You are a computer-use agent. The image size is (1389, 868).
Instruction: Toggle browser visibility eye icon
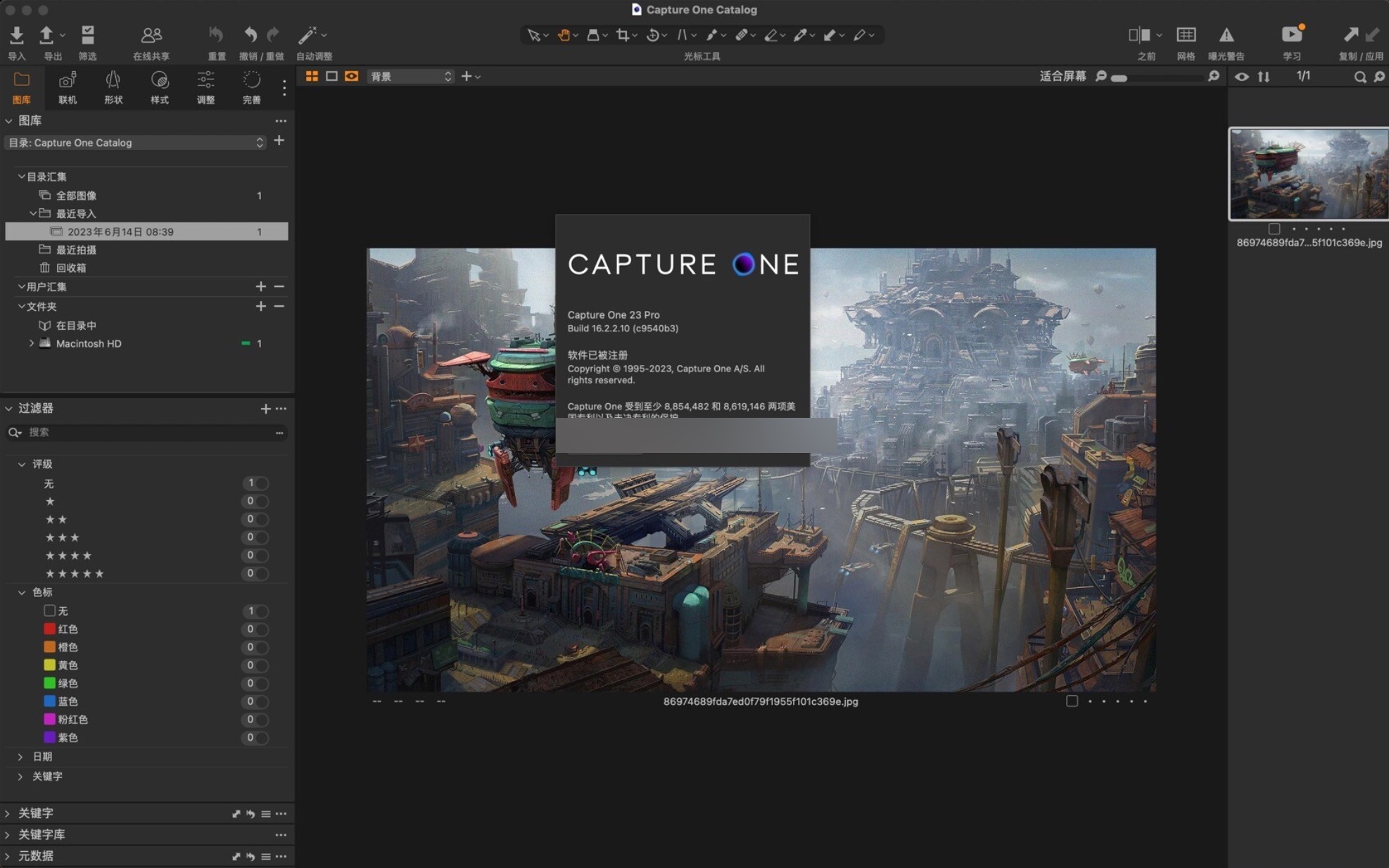click(1242, 77)
